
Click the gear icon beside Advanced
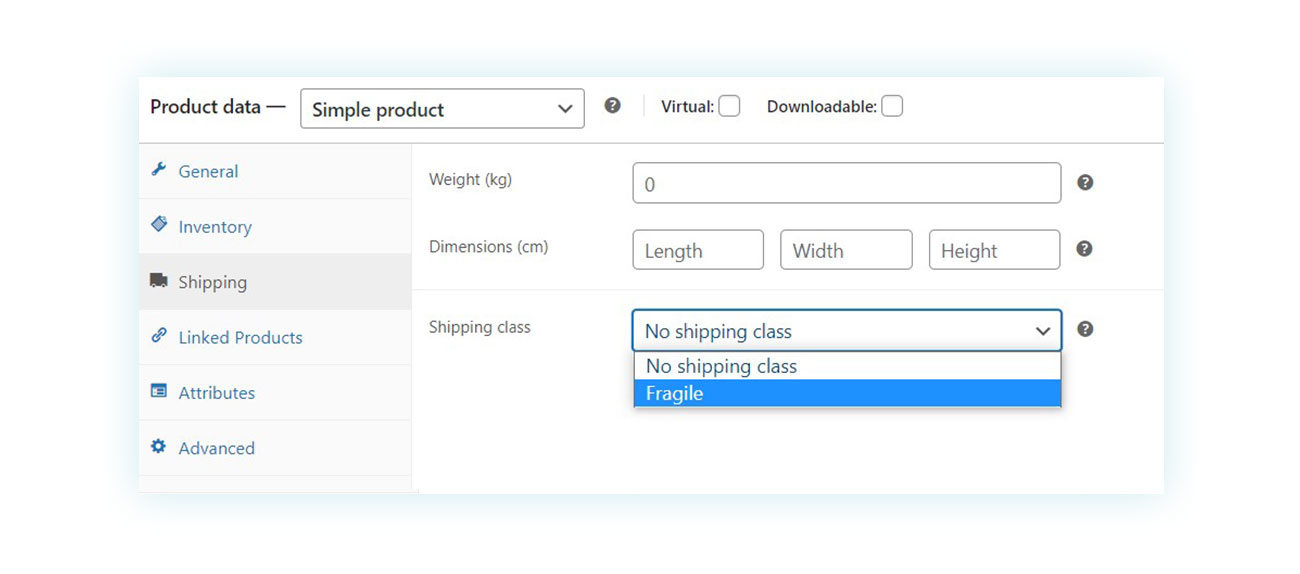pos(158,447)
